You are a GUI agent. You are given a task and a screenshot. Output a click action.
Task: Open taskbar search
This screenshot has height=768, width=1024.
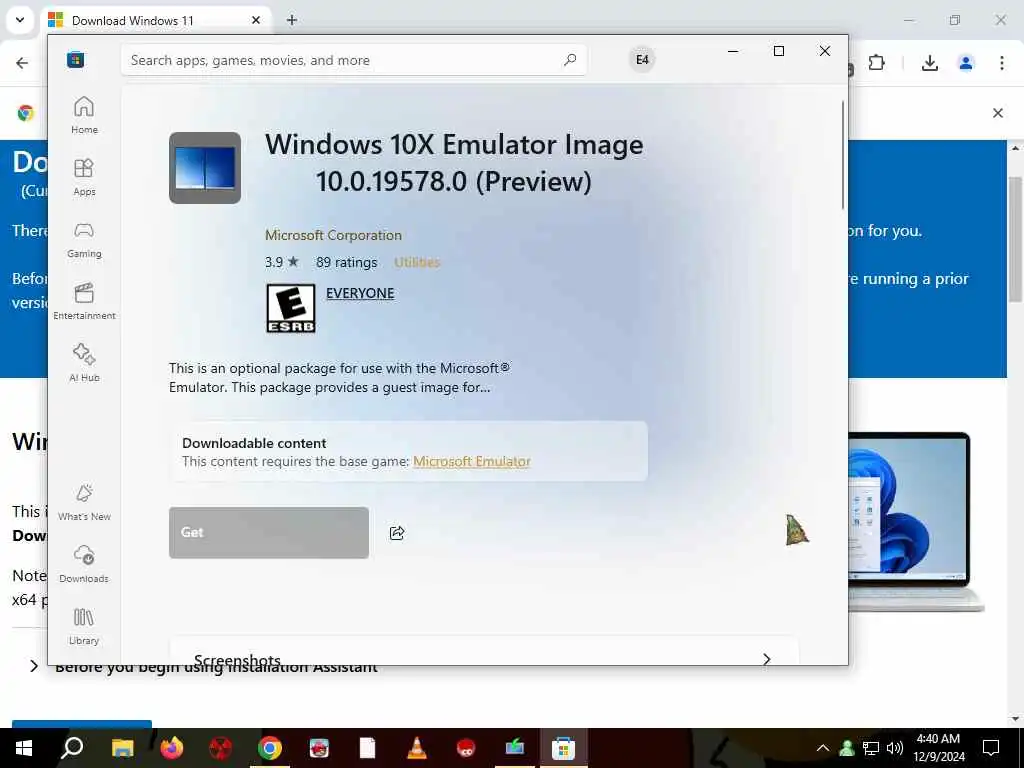pyautogui.click(x=72, y=748)
